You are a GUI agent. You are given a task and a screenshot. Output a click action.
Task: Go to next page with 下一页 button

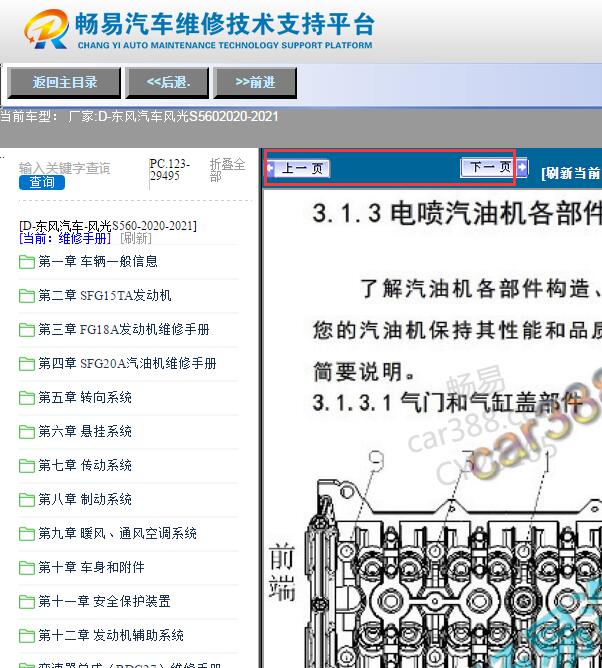click(x=488, y=167)
